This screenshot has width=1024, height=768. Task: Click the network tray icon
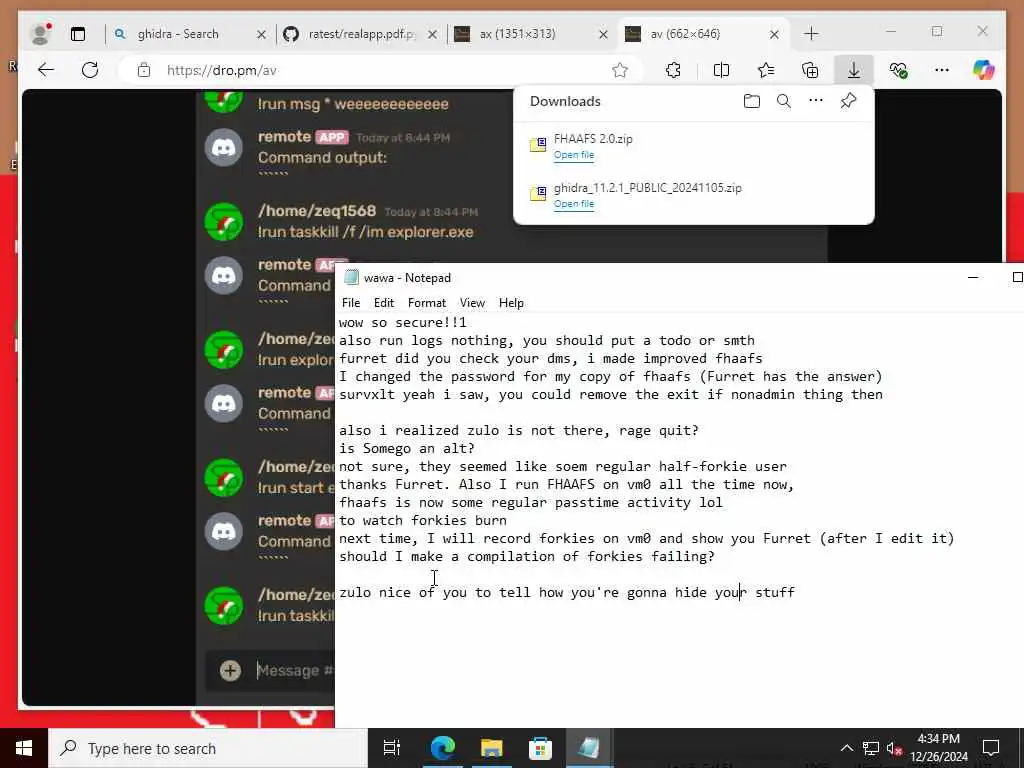tap(871, 748)
